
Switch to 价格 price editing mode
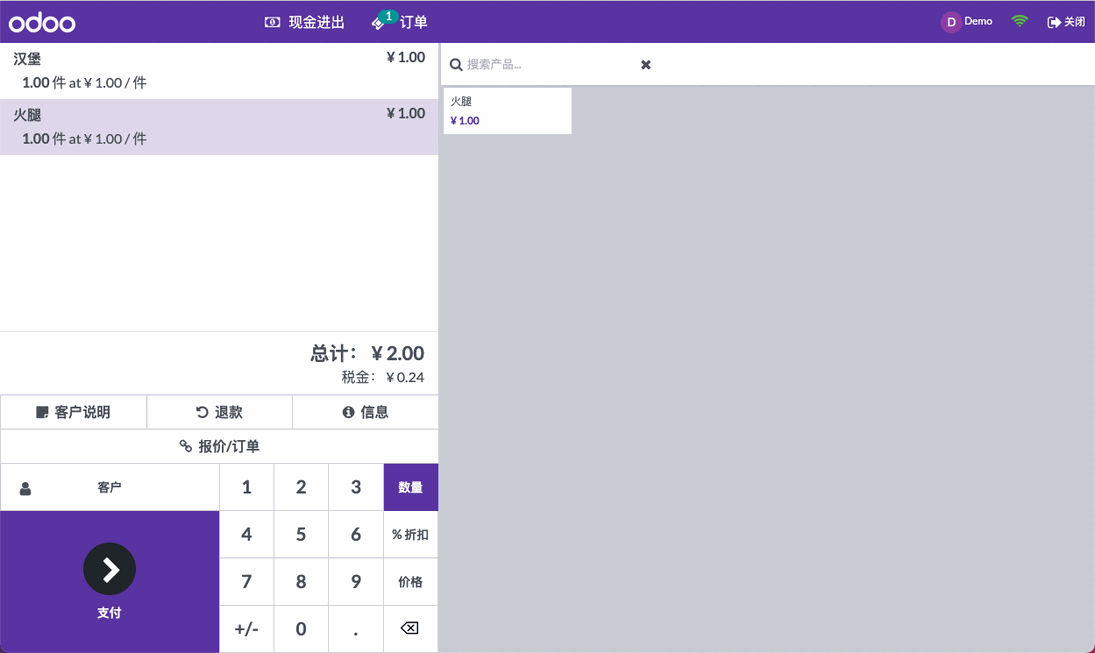click(410, 582)
